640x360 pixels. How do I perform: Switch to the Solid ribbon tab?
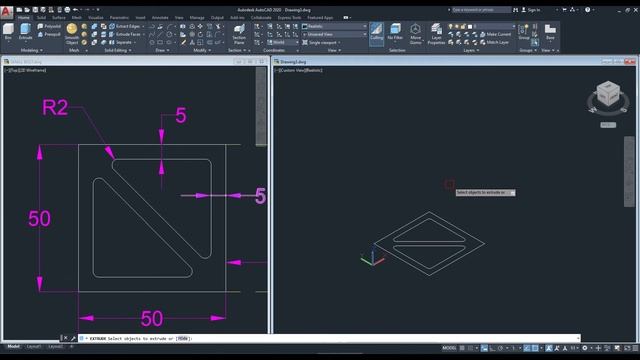tap(41, 18)
